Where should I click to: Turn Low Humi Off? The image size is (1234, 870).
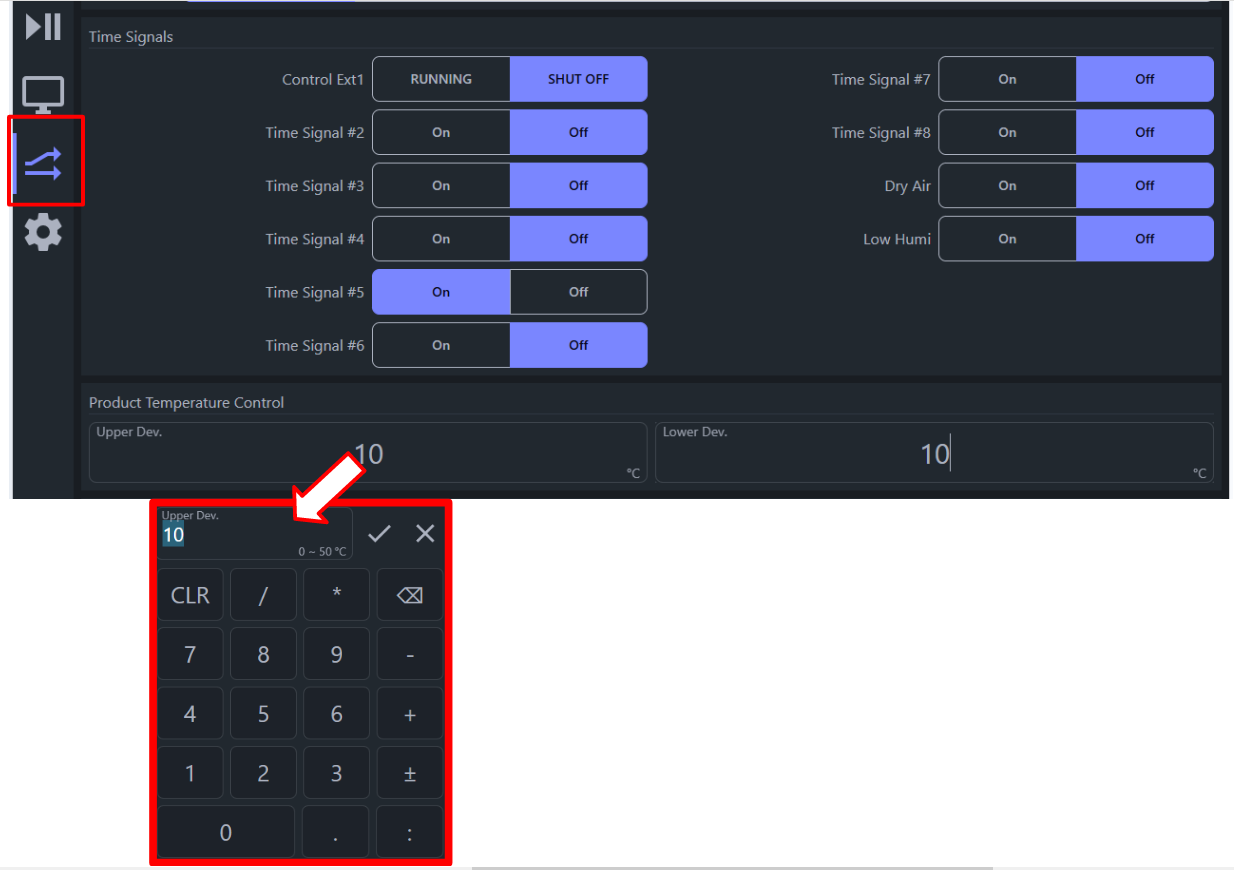point(1145,238)
